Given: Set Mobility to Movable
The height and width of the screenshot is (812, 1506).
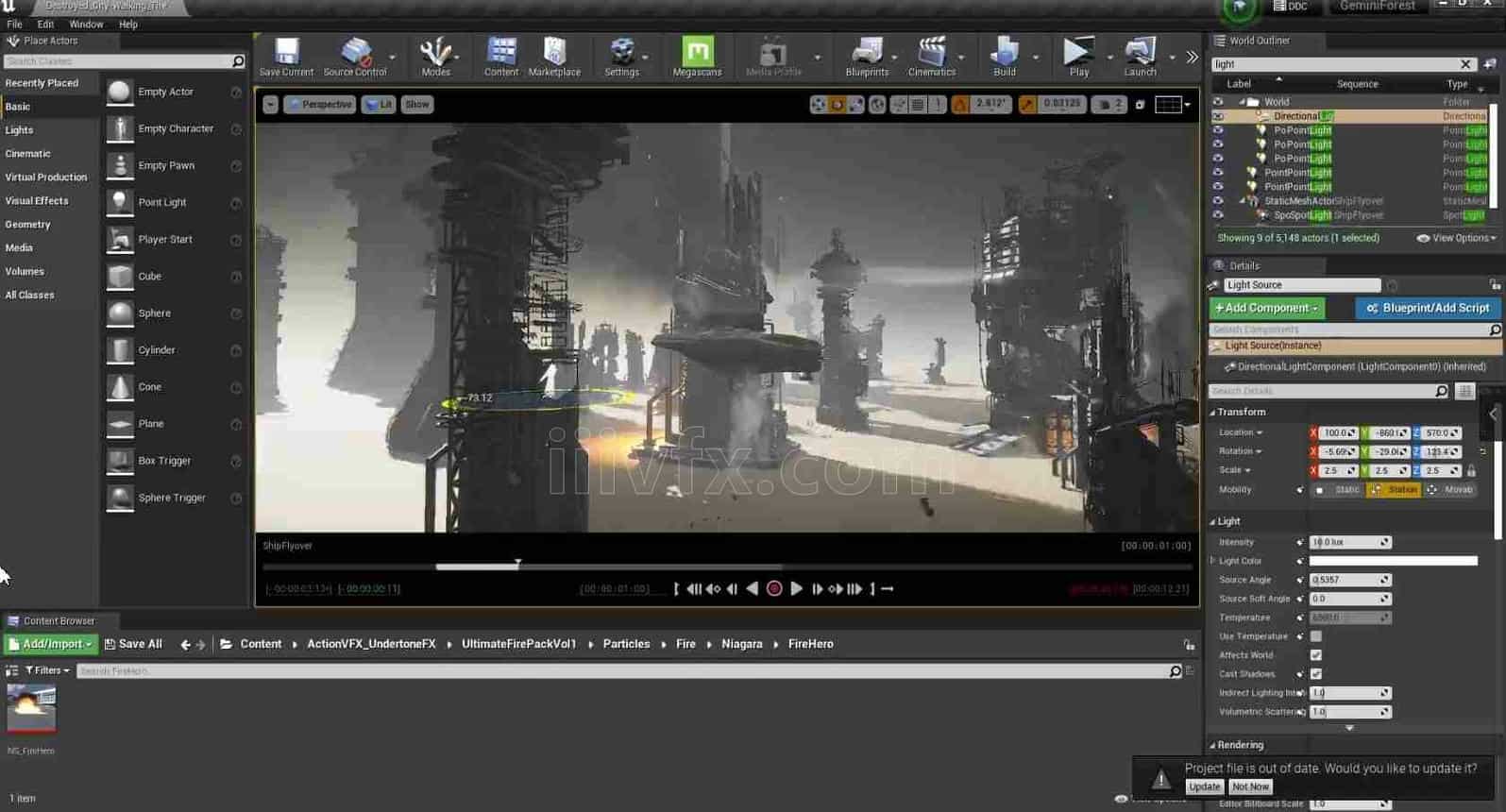Looking at the screenshot, I should [1450, 489].
